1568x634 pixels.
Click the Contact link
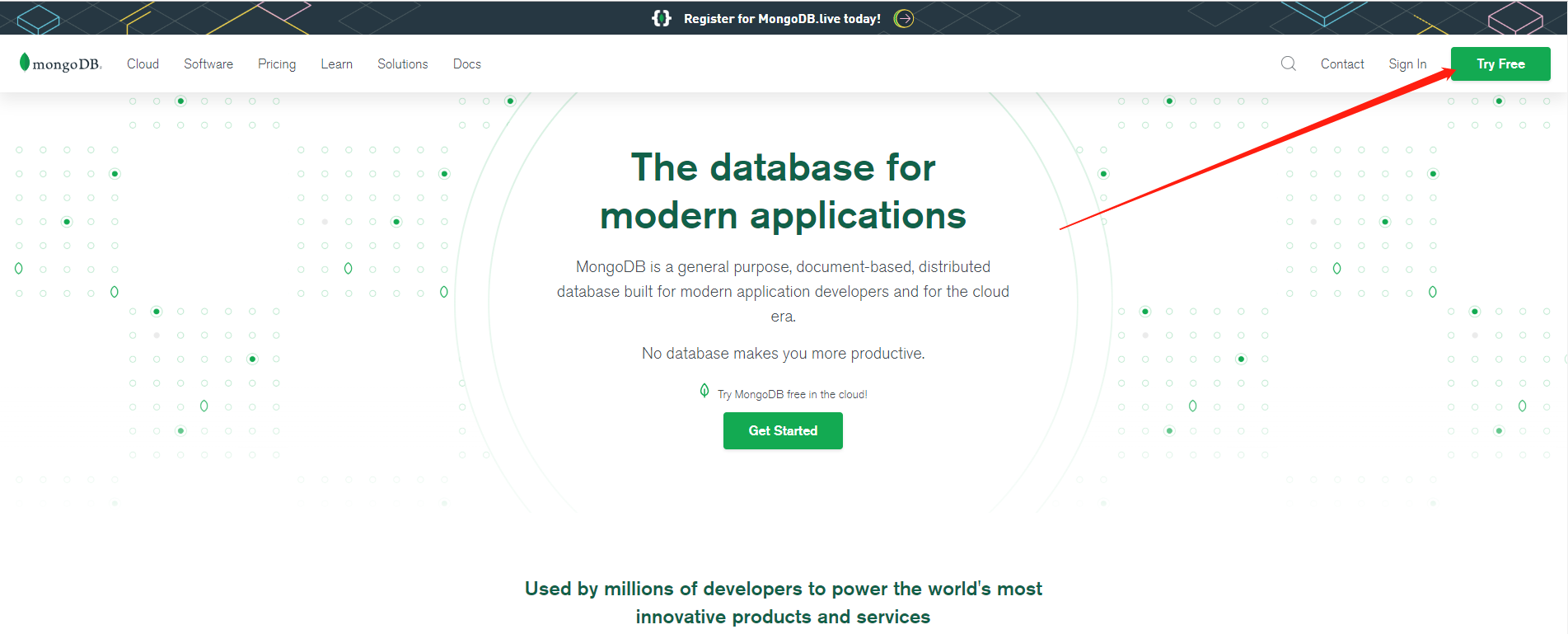pyautogui.click(x=1342, y=63)
